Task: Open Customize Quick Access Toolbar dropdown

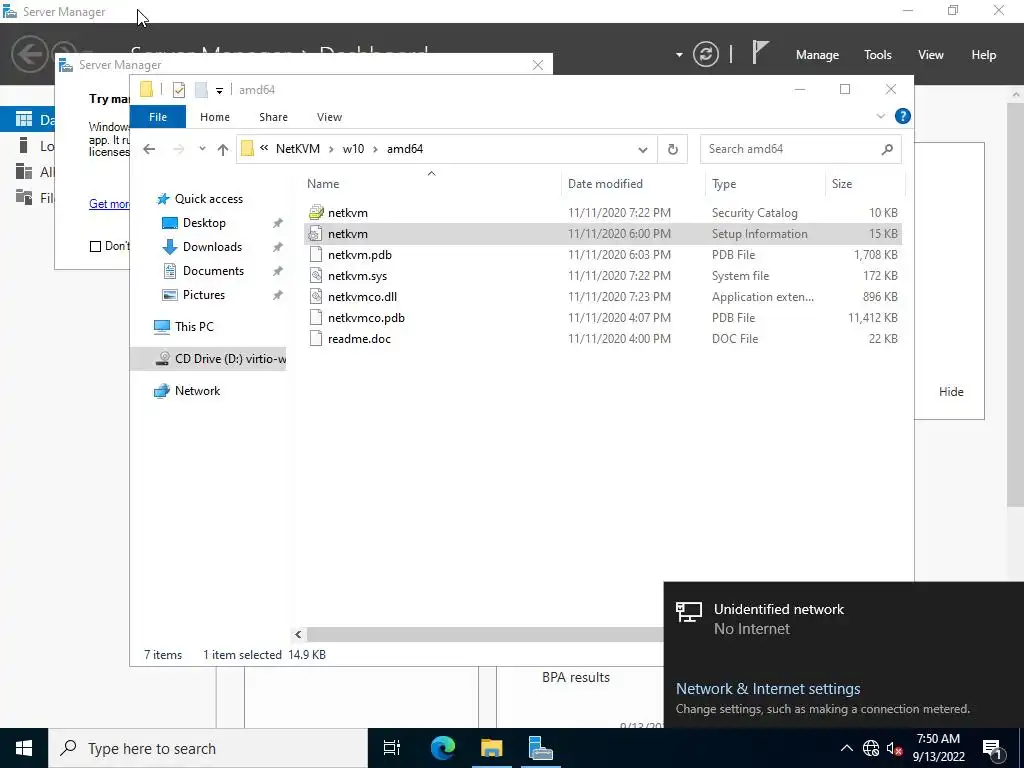Action: pyautogui.click(x=219, y=91)
